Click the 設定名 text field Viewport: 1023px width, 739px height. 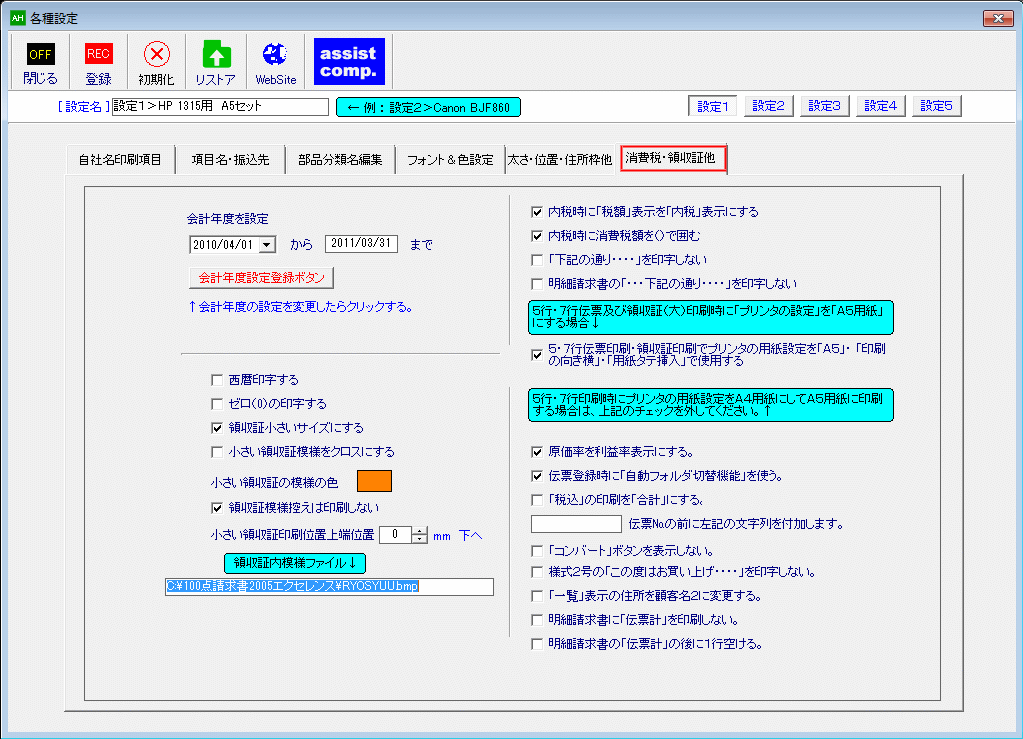pyautogui.click(x=220, y=106)
